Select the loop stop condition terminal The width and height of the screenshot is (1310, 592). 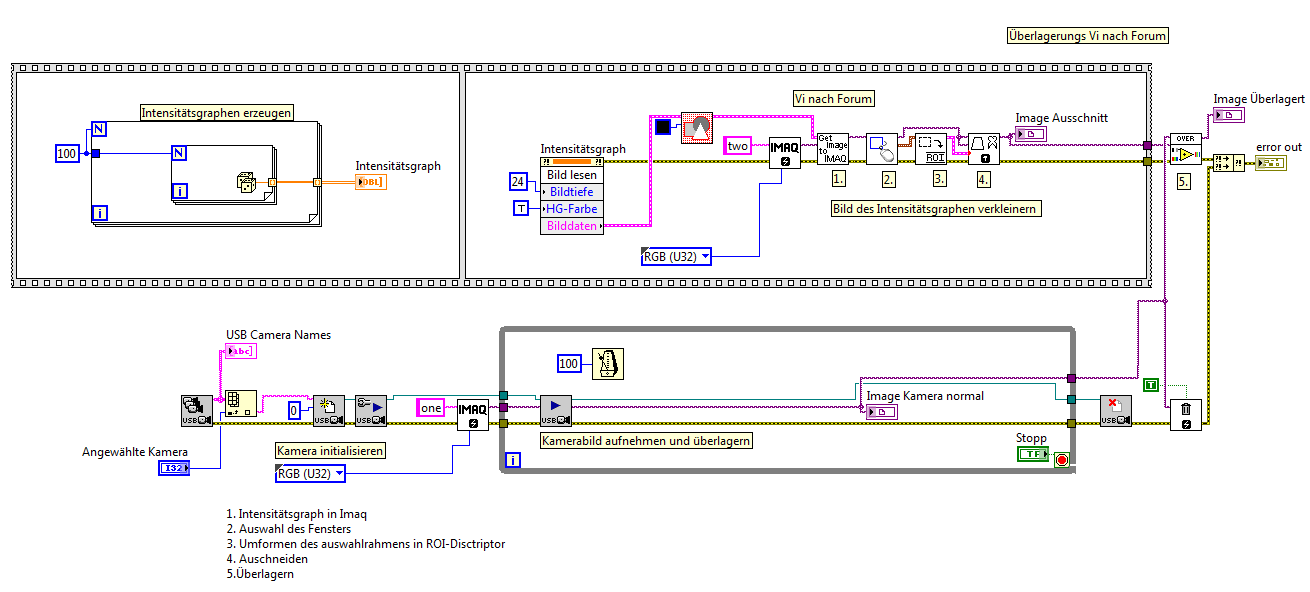[1062, 461]
